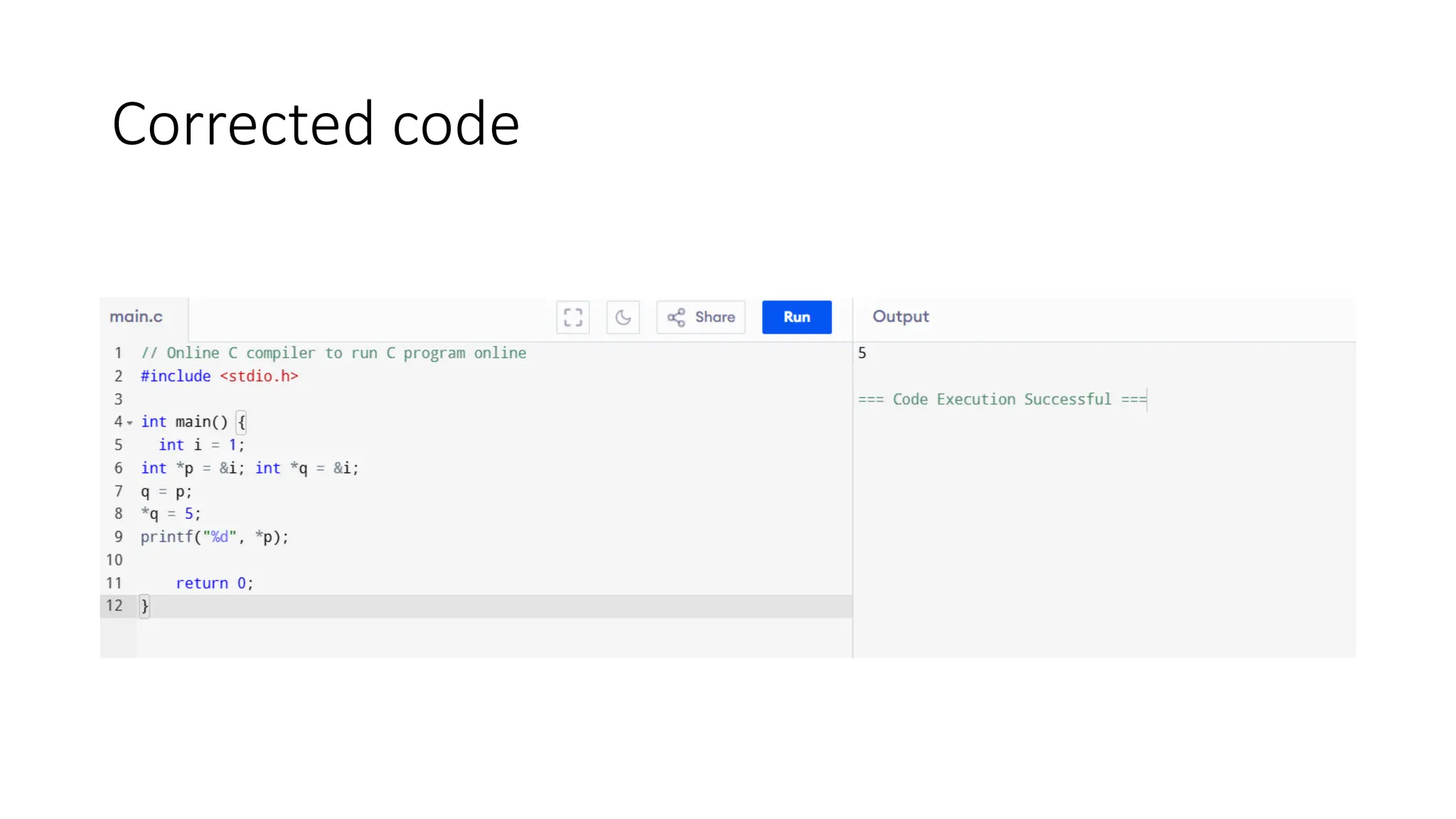Toggle dark mode moon icon
1456x819 pixels.
pos(623,317)
